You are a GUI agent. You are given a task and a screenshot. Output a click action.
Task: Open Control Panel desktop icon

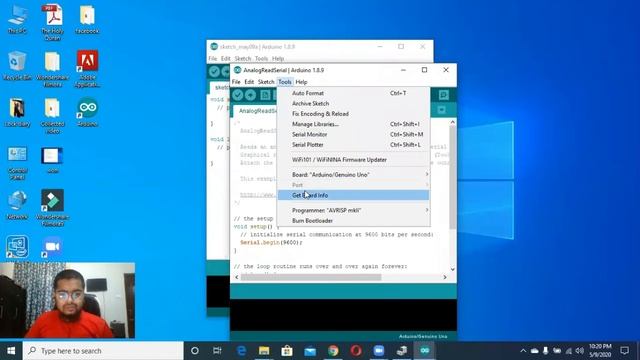tap(17, 162)
